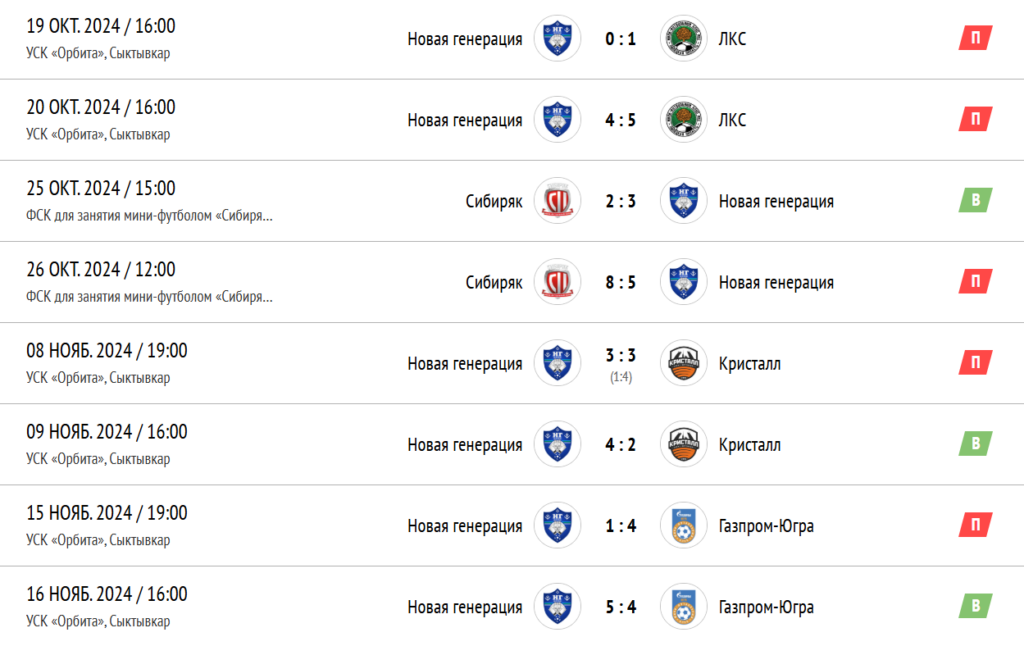Open the 3 : 3 score with penalties

click(620, 355)
